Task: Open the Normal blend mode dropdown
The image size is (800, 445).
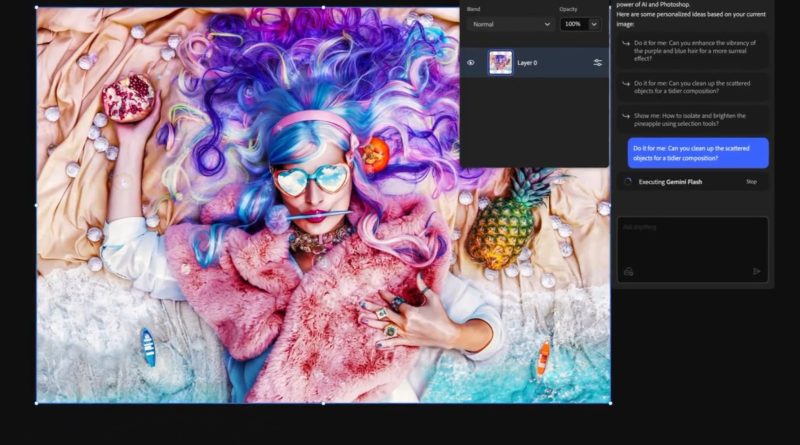Action: 510,23
